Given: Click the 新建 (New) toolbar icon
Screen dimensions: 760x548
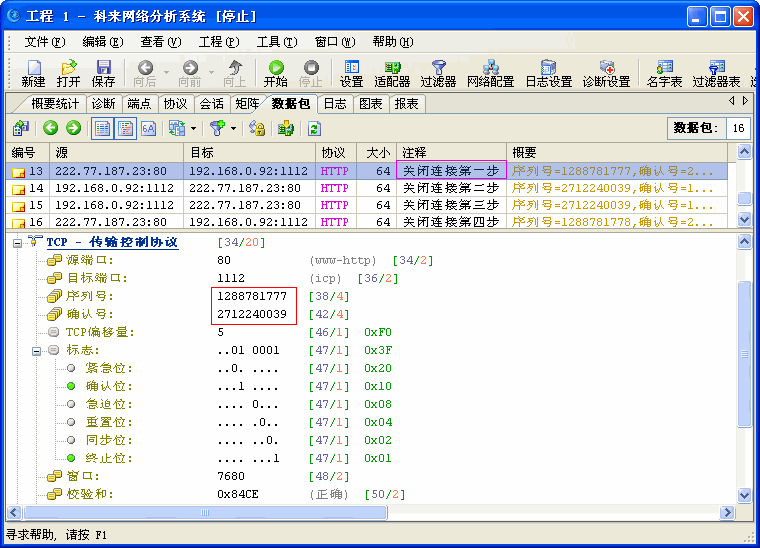Looking at the screenshot, I should (x=33, y=73).
